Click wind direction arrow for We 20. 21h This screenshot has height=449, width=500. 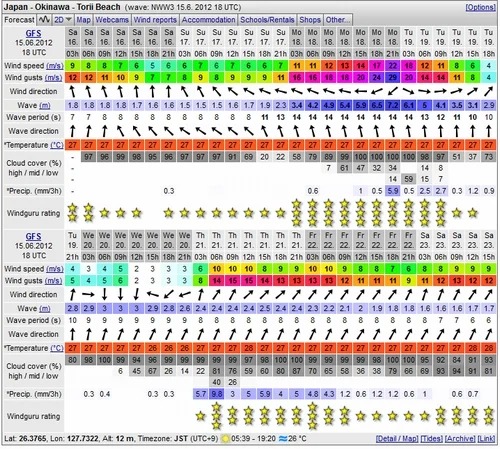click(x=184, y=294)
